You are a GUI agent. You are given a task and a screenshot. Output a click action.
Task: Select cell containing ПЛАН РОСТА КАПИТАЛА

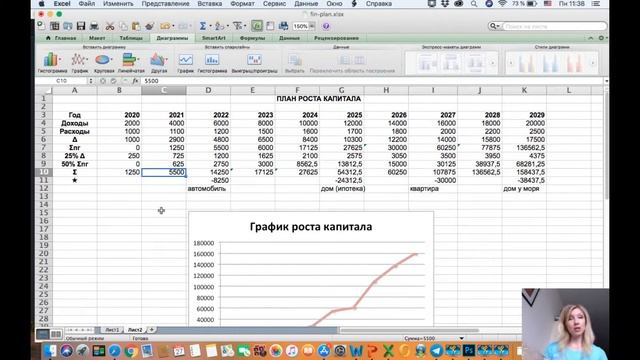click(318, 99)
